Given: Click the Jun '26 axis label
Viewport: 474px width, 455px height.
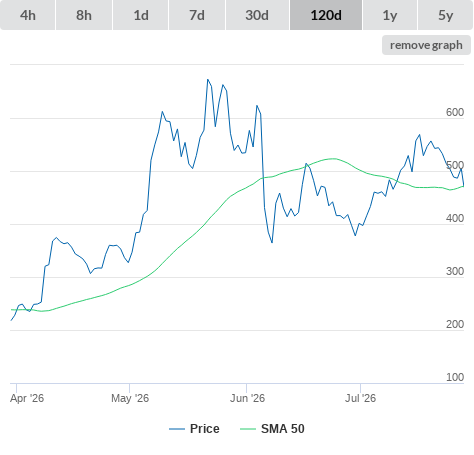Looking at the screenshot, I should point(247,398).
